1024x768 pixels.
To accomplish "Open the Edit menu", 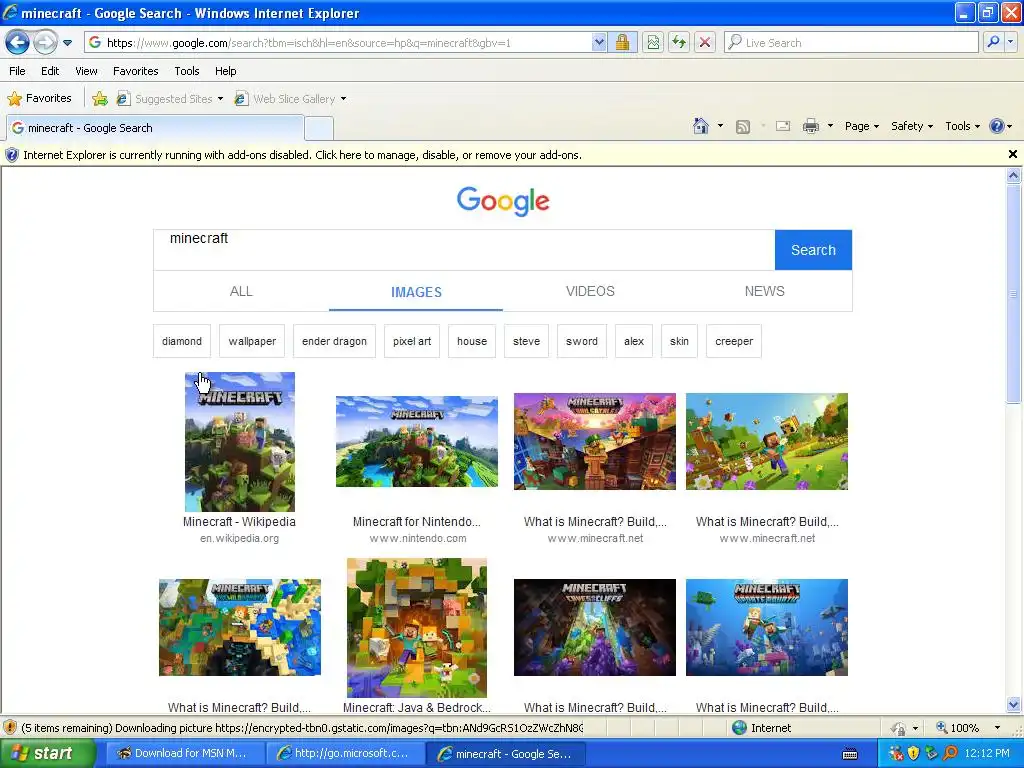I will point(50,71).
